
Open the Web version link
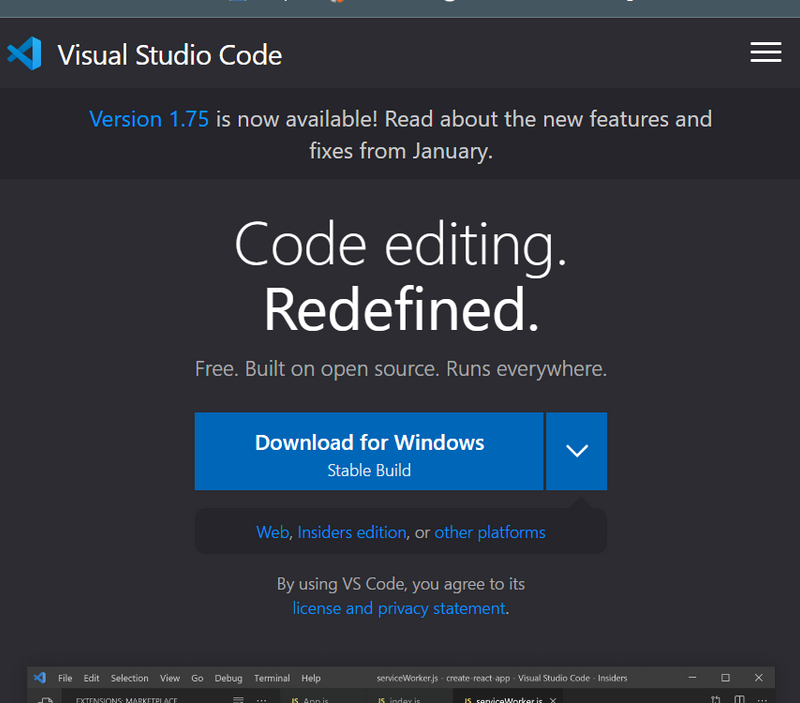[272, 532]
